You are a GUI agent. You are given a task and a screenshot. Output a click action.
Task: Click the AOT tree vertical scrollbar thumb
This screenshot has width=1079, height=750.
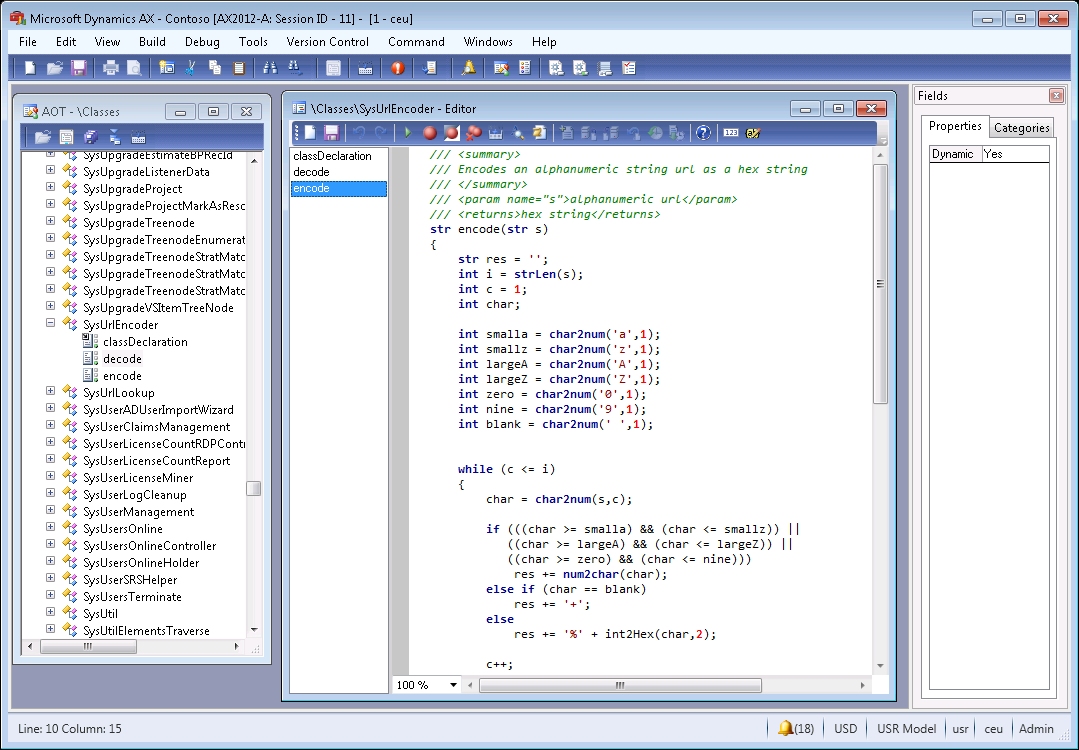(254, 488)
